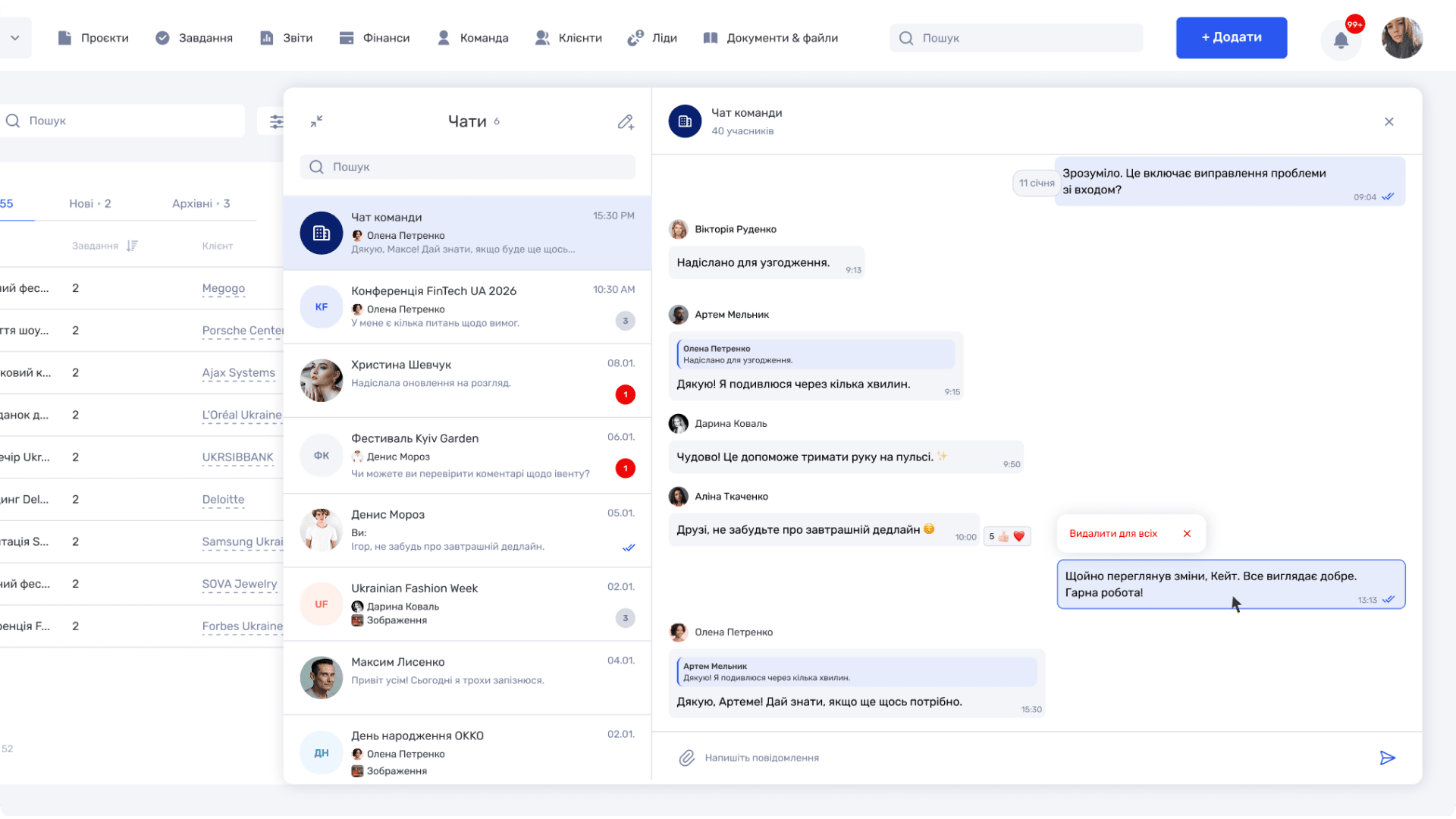The image size is (1456, 819).
Task: Click the reactions counter with thumbs-up and heart
Action: 1007,536
